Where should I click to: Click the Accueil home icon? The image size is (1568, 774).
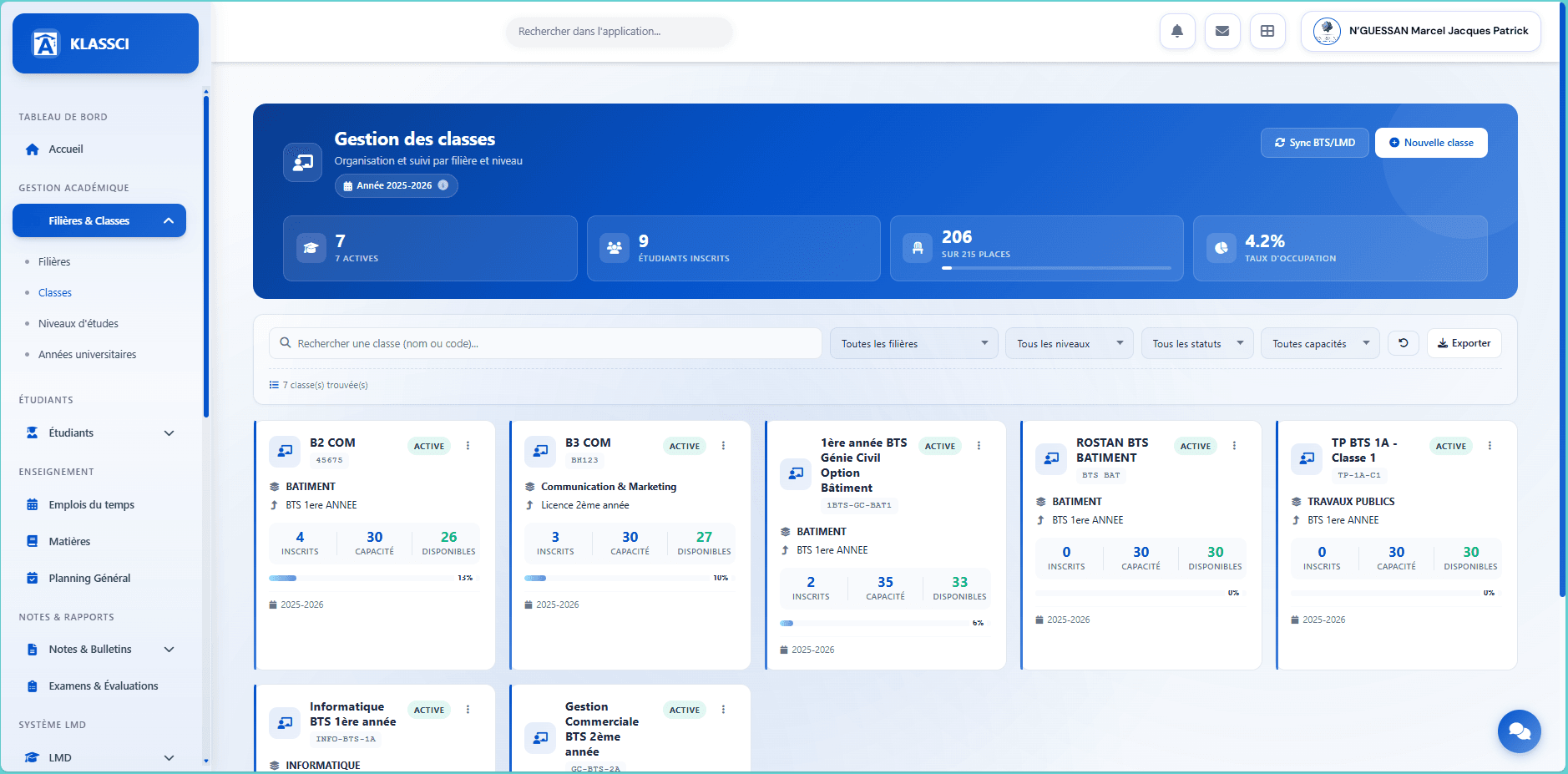tap(31, 149)
